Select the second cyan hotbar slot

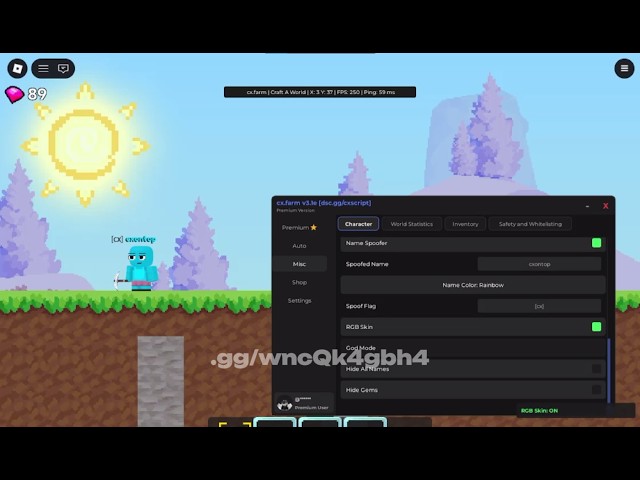(x=320, y=422)
